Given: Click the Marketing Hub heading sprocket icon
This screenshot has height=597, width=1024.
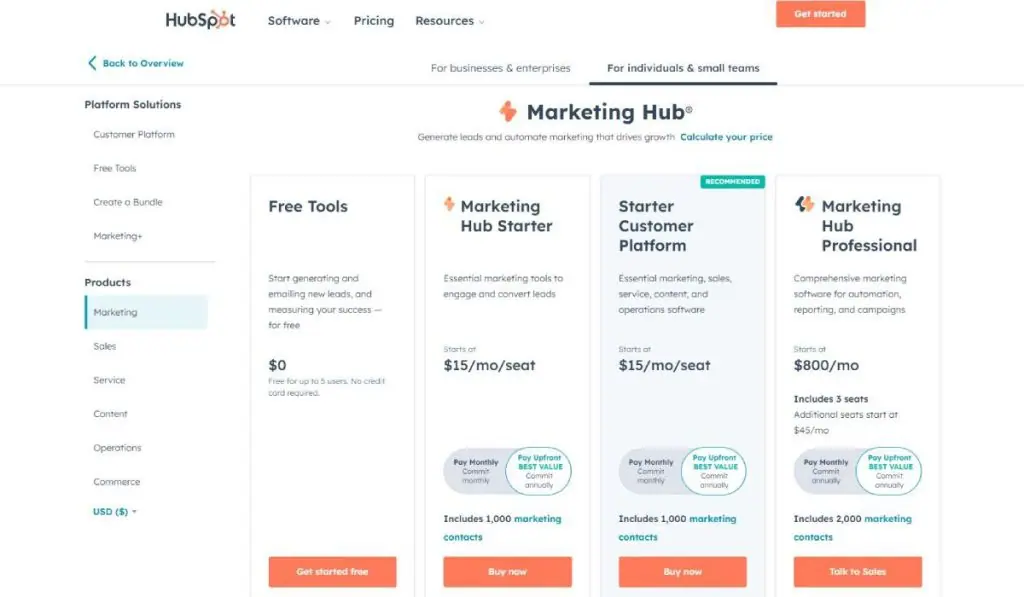Looking at the screenshot, I should pos(508,112).
